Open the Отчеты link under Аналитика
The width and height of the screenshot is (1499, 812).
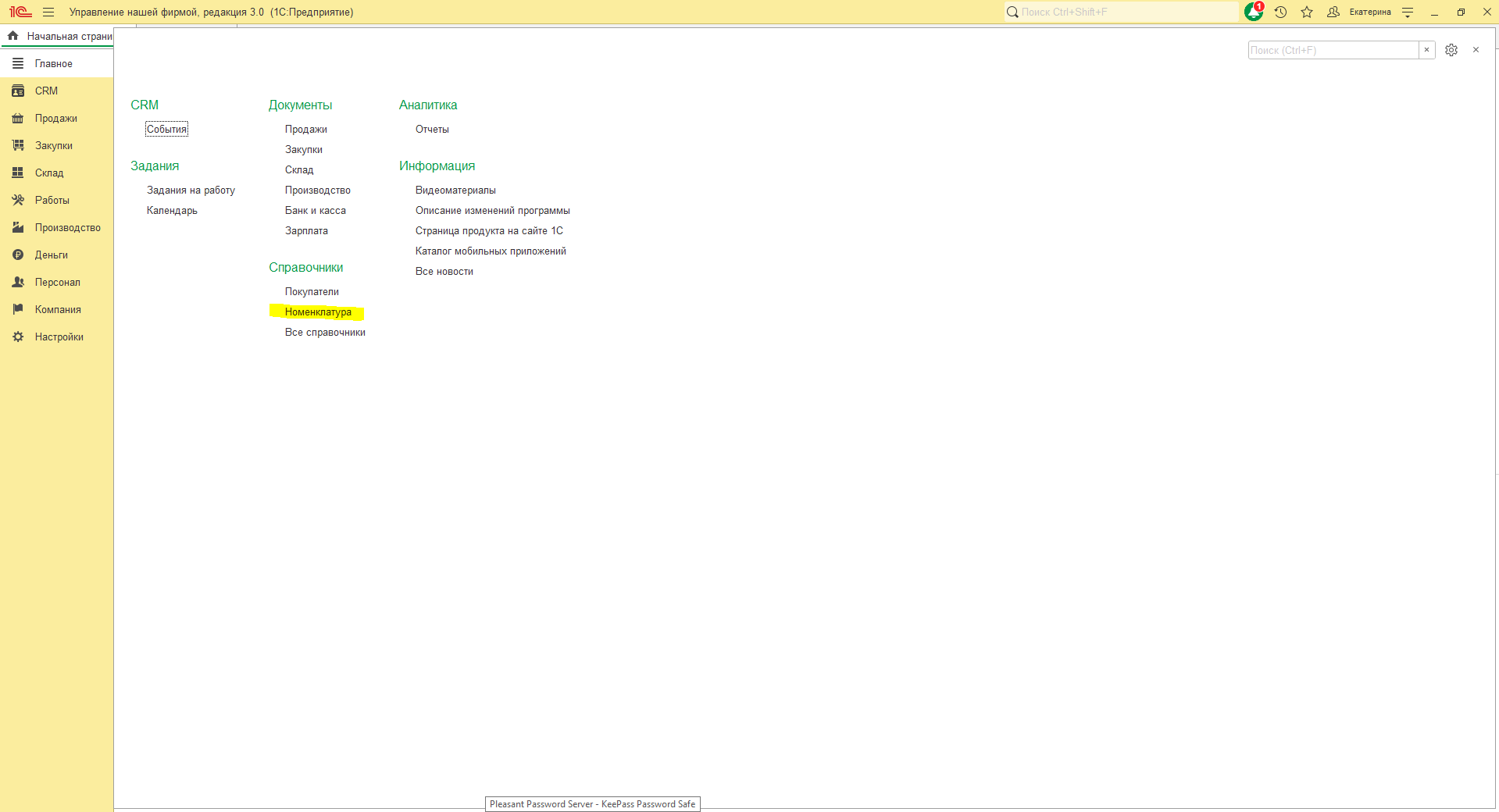click(x=432, y=130)
